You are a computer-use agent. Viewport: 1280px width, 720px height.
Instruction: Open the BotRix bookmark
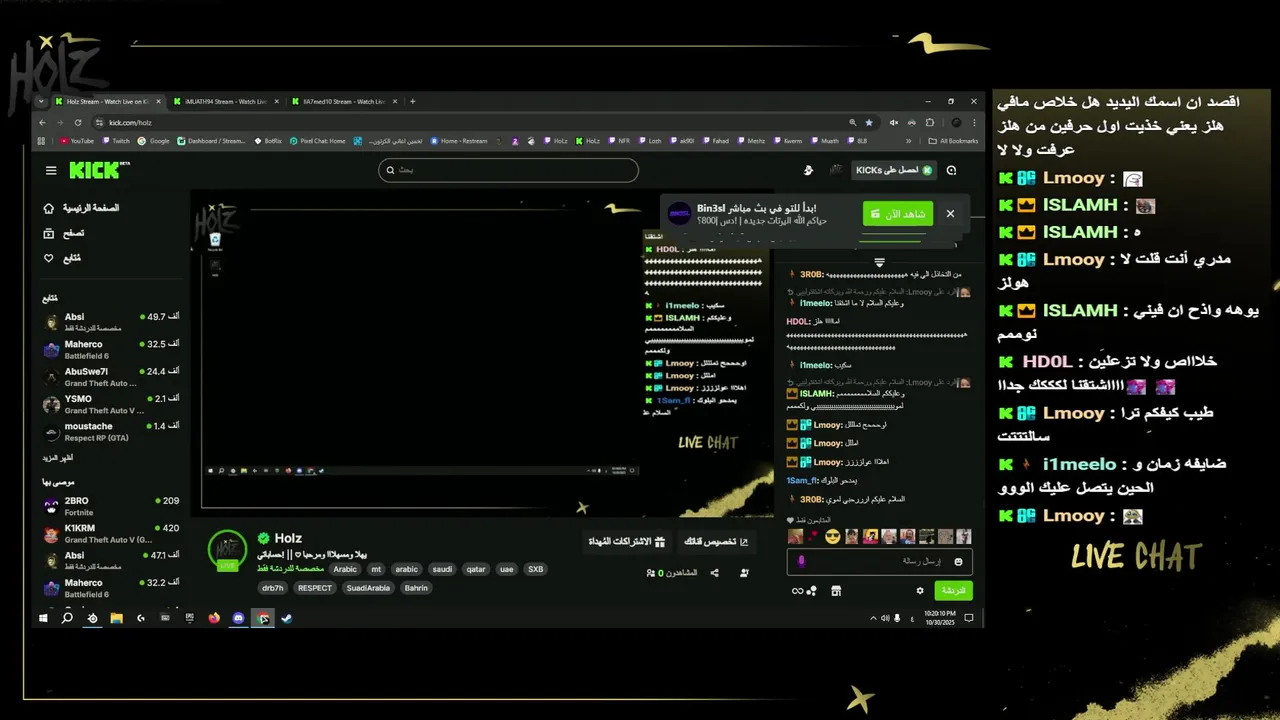(268, 141)
